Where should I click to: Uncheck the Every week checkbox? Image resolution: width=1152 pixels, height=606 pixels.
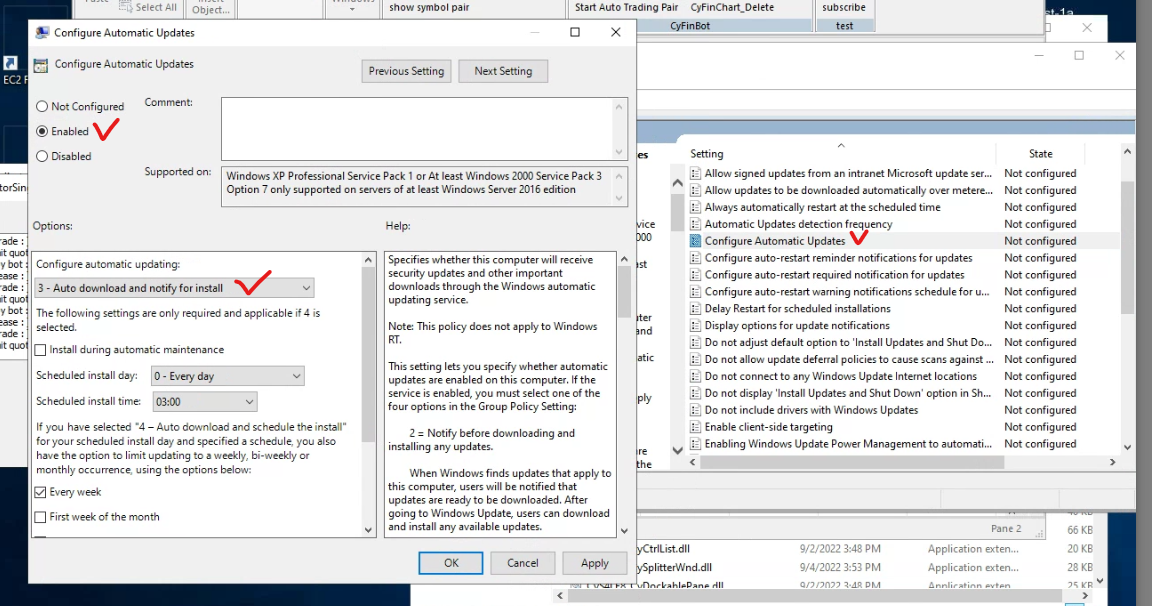coord(40,492)
